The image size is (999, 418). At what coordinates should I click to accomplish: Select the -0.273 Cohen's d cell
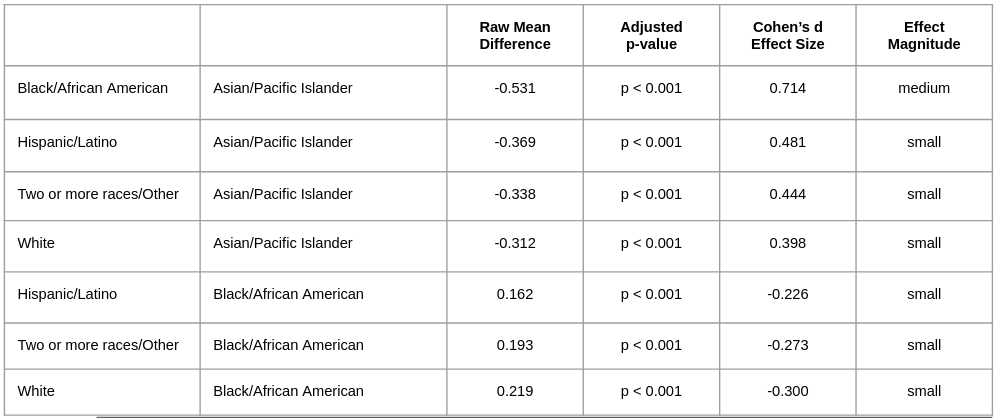click(787, 345)
